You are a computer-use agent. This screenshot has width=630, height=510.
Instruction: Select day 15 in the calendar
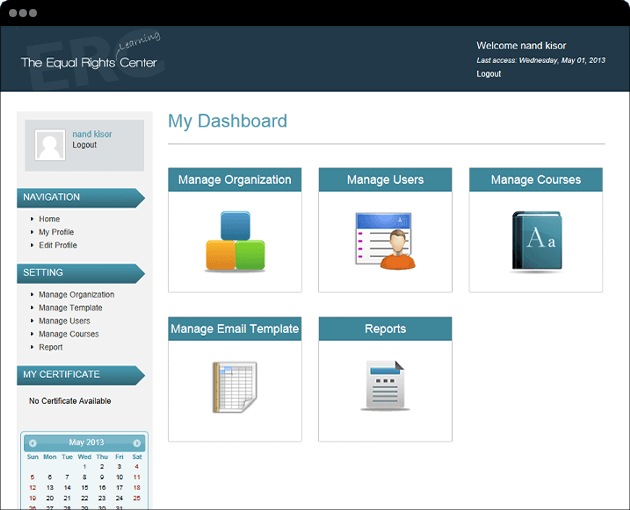[84, 487]
